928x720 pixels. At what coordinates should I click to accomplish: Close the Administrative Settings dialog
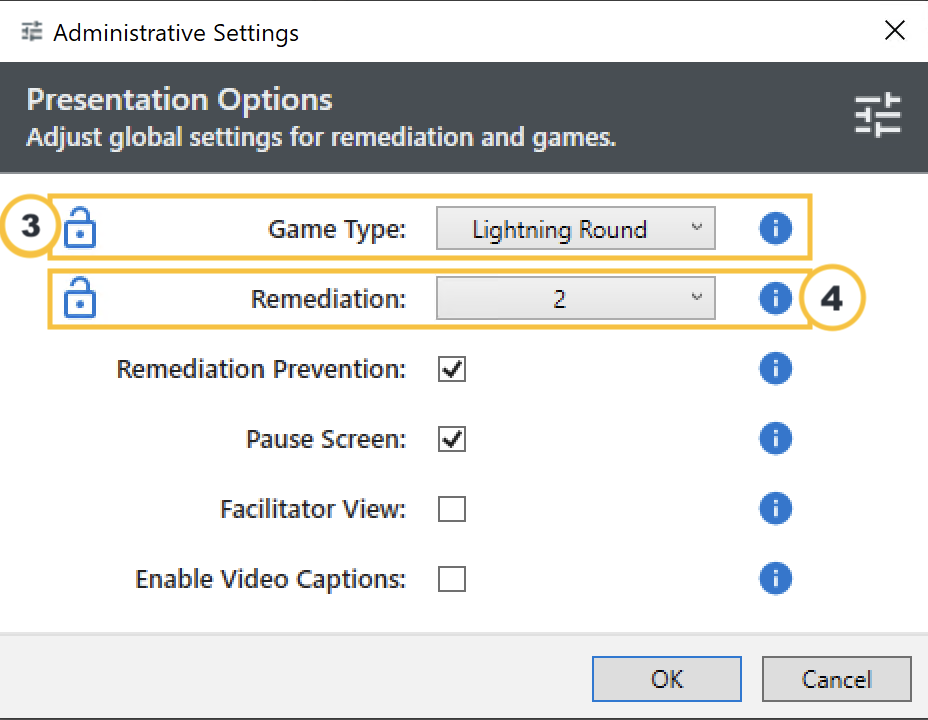tap(895, 31)
